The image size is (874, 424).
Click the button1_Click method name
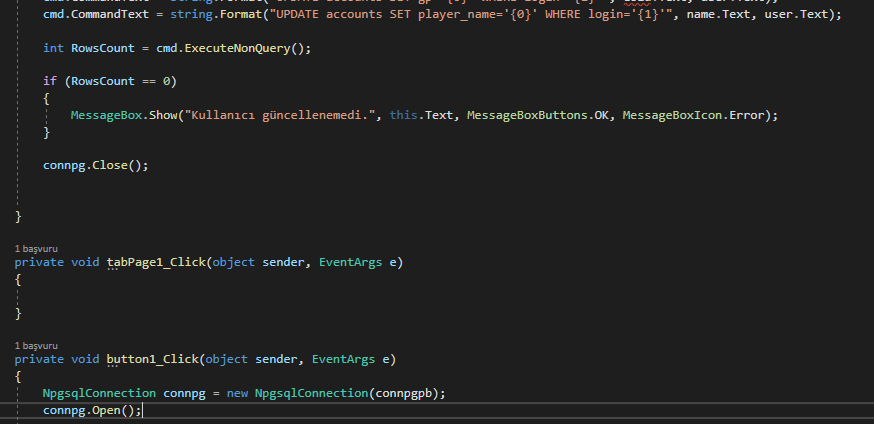pos(153,359)
